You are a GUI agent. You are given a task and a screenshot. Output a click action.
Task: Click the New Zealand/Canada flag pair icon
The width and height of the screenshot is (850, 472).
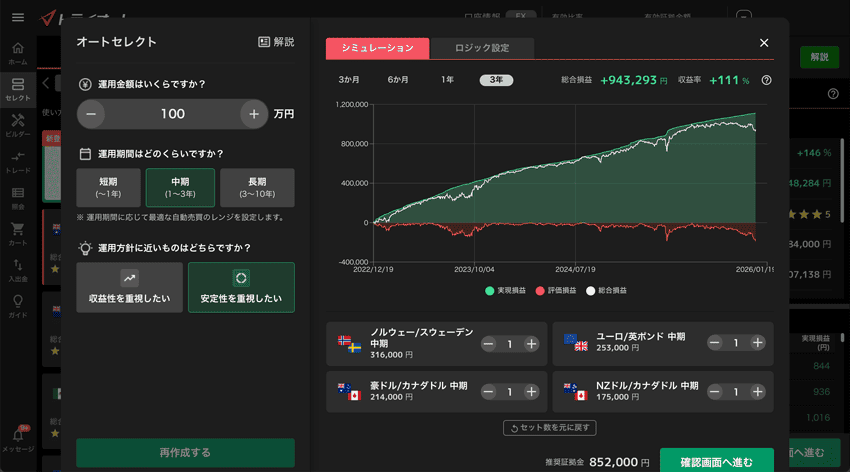[576, 392]
